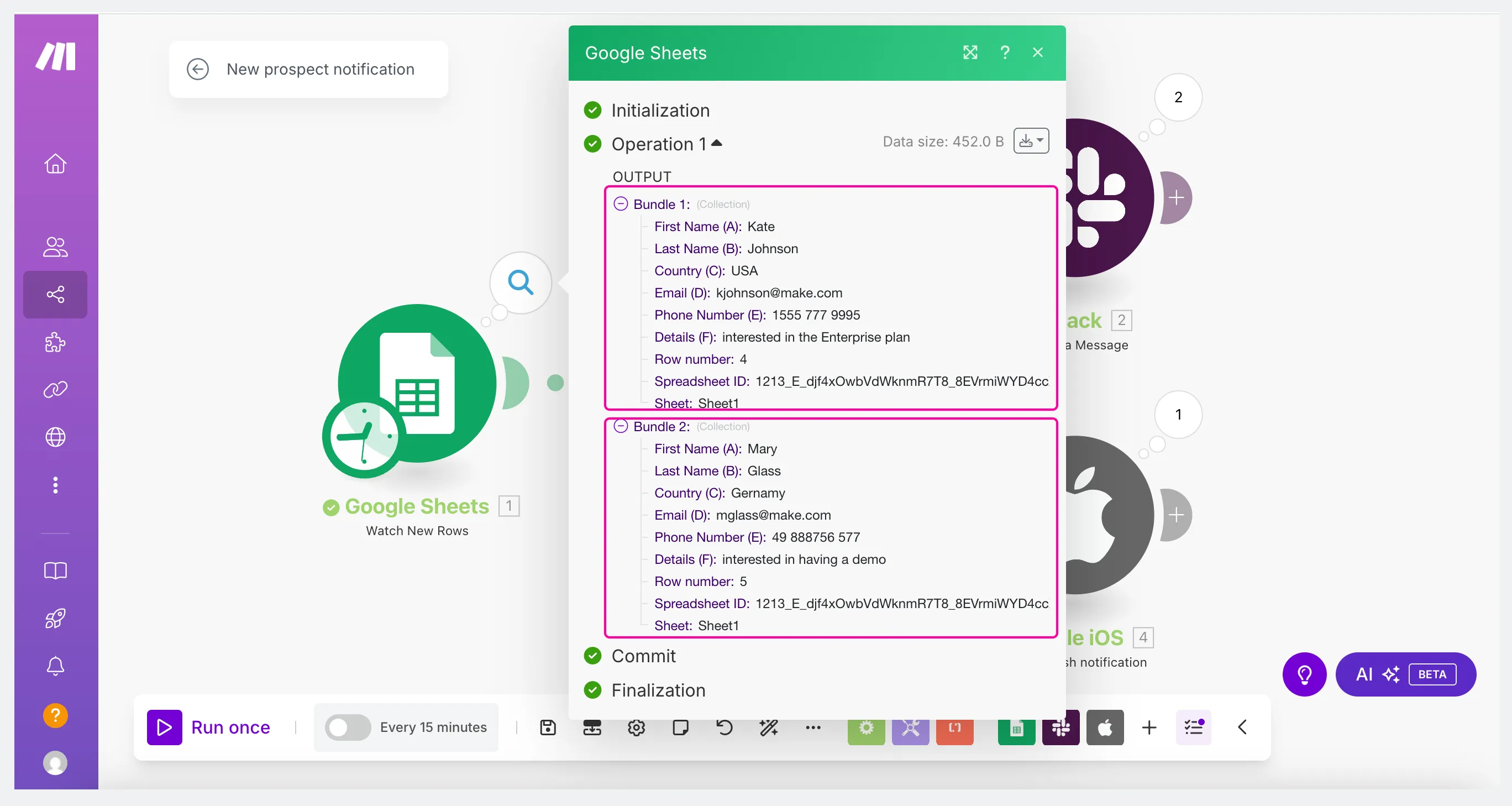Open the list icon with notification dot

(1193, 728)
